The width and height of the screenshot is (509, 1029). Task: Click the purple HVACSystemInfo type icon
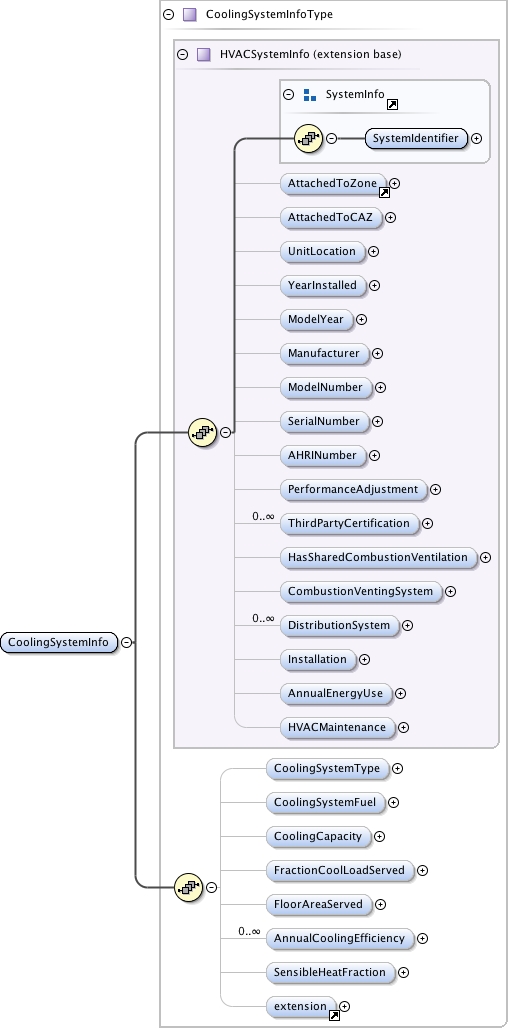203,54
